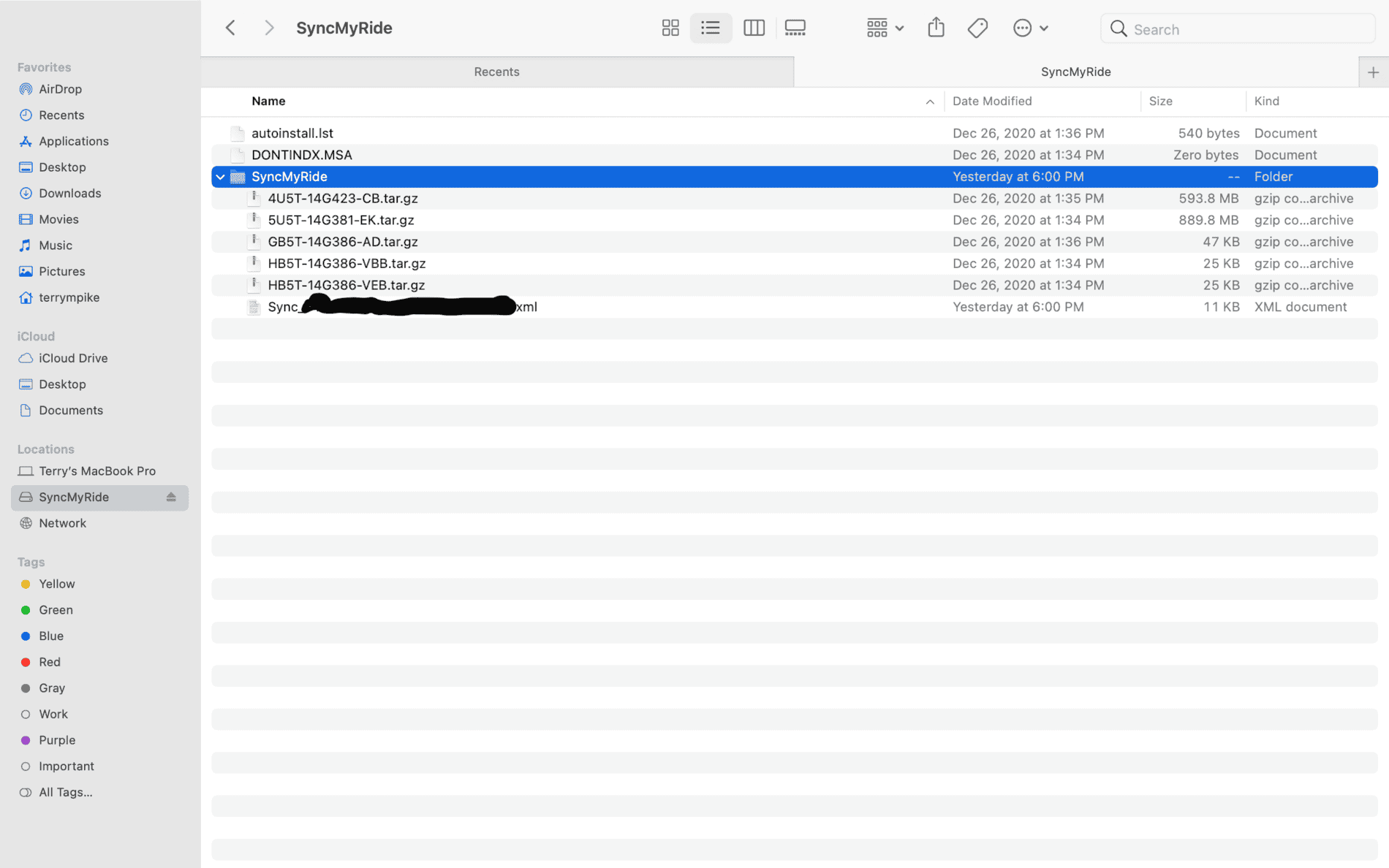Open the Group By dropdown

tap(885, 28)
